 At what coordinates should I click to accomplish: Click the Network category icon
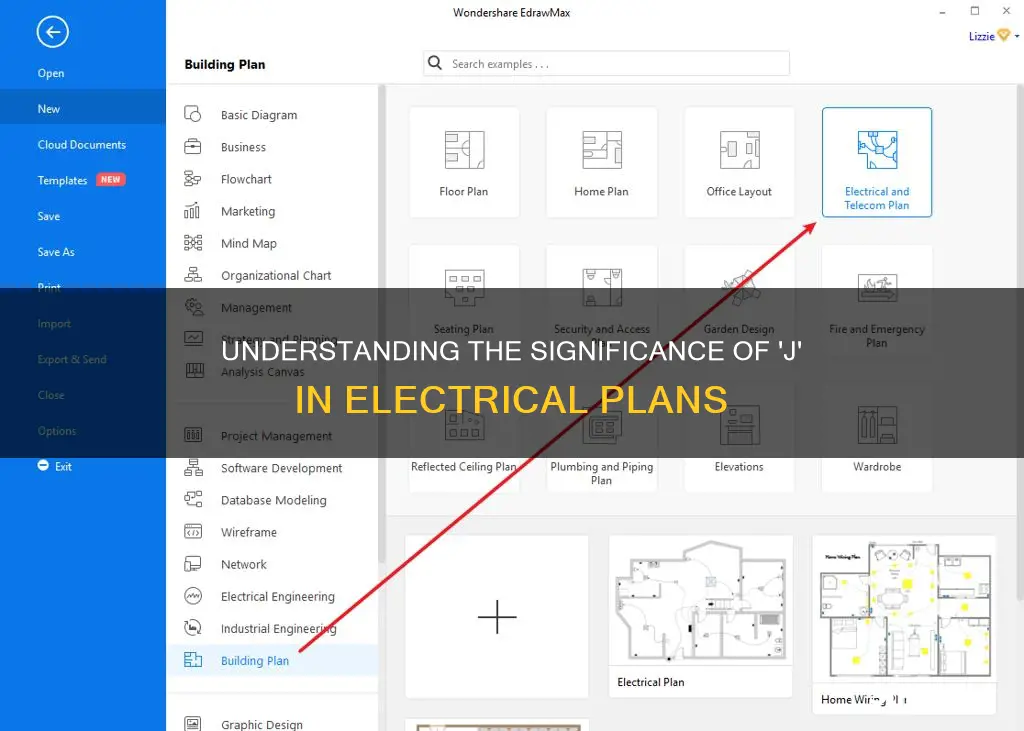193,564
